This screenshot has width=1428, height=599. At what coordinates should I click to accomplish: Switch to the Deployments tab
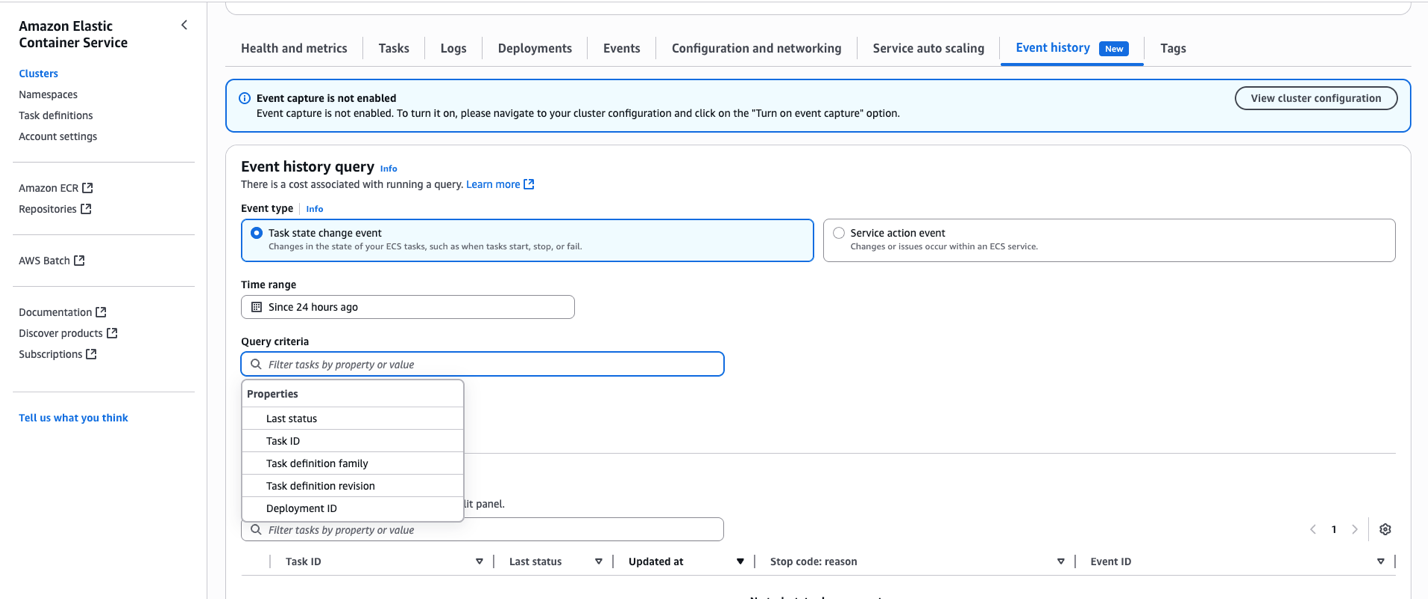tap(534, 48)
